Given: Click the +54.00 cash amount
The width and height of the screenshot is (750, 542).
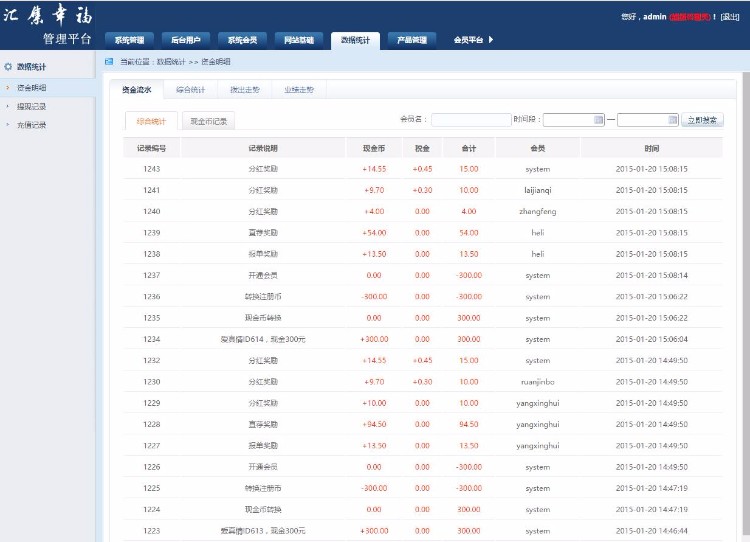Looking at the screenshot, I should click(374, 232).
